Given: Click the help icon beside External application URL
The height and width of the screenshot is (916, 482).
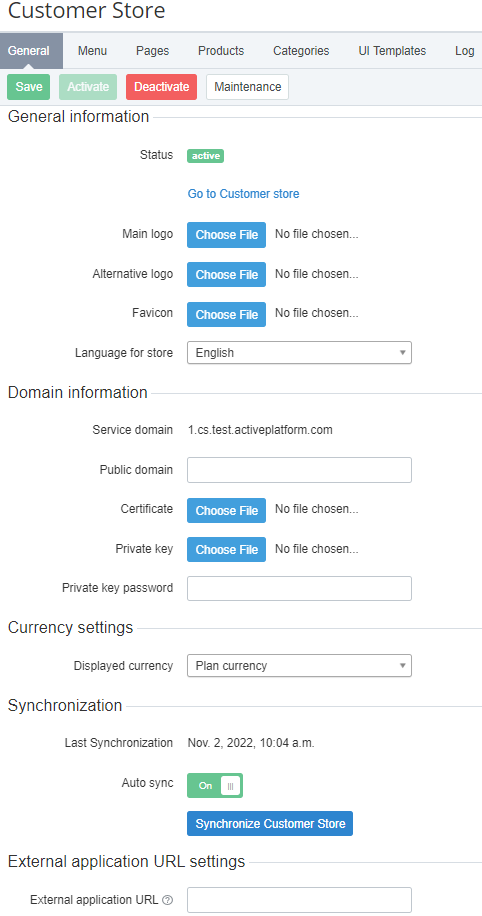Looking at the screenshot, I should [168, 900].
